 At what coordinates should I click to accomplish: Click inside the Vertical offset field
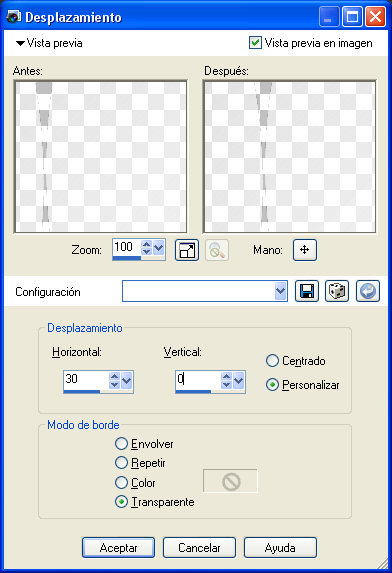[x=198, y=380]
